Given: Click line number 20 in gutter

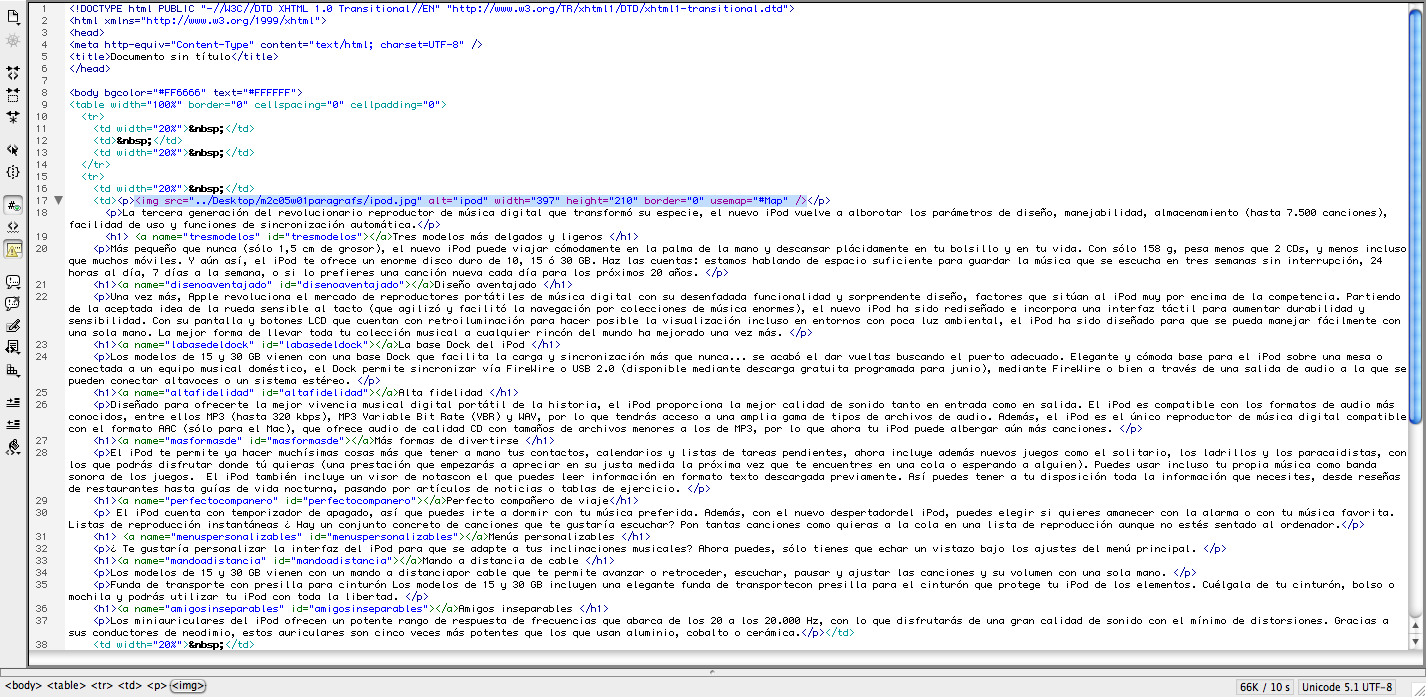Looking at the screenshot, I should click(x=41, y=248).
